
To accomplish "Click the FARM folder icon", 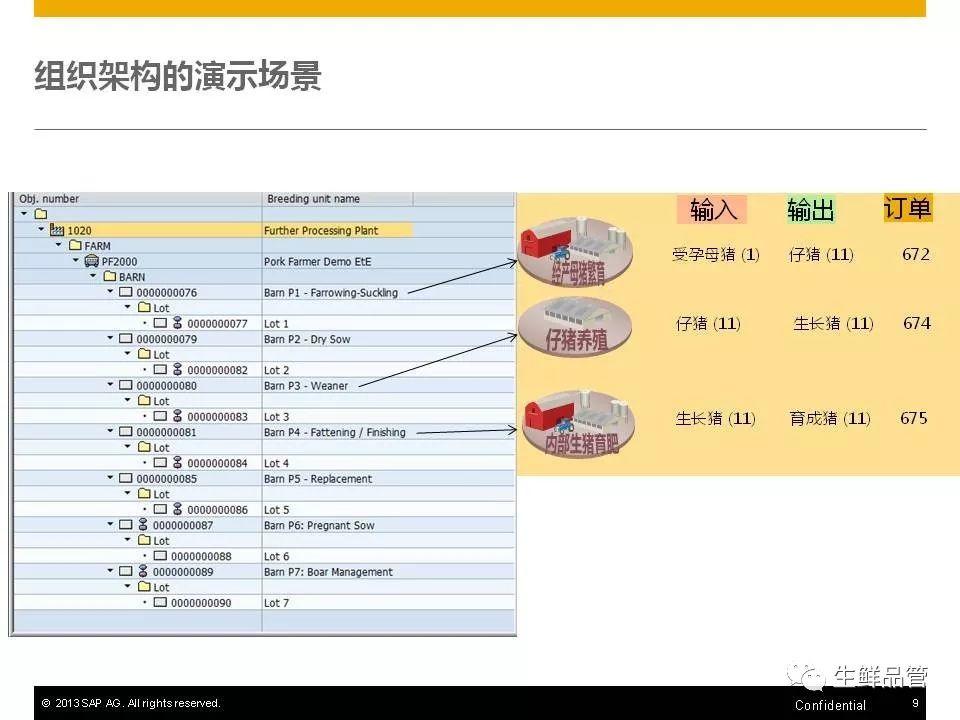I will point(75,246).
